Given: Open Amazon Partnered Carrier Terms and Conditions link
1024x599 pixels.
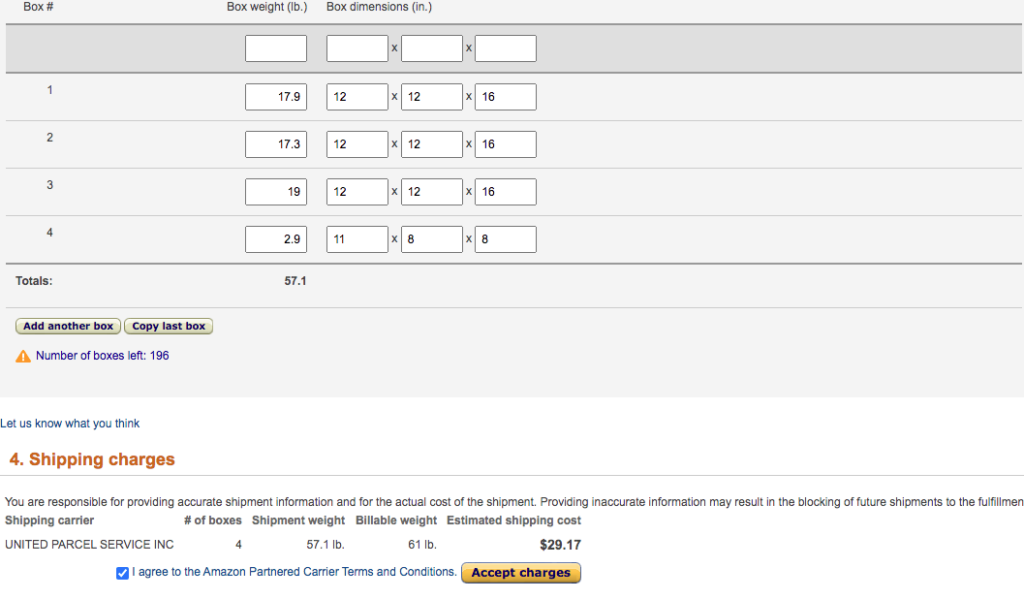Looking at the screenshot, I should coord(329,572).
